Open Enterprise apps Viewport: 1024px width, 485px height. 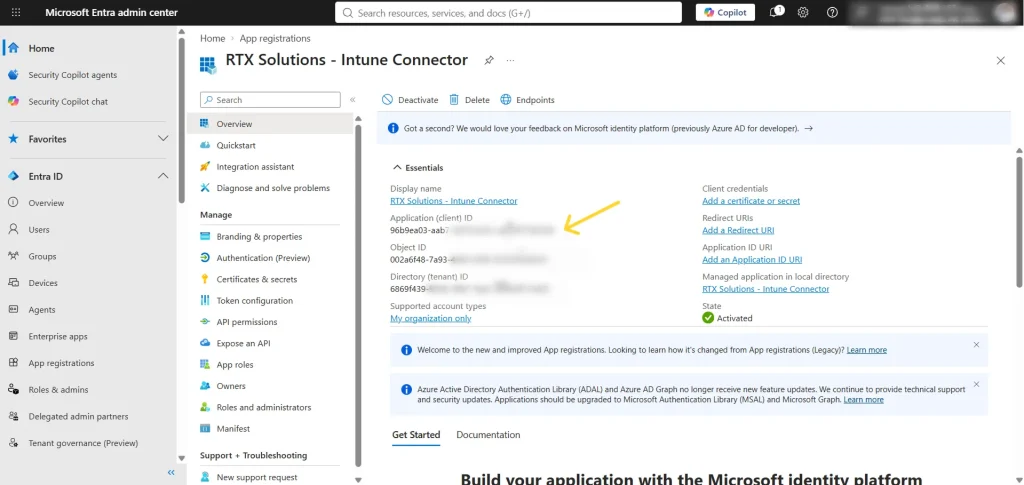tap(57, 337)
